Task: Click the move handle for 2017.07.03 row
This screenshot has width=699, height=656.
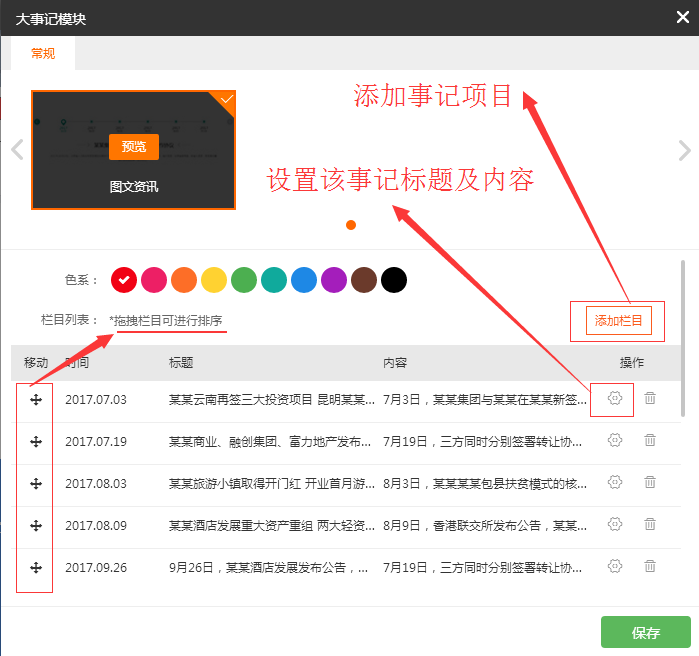Action: 36,399
